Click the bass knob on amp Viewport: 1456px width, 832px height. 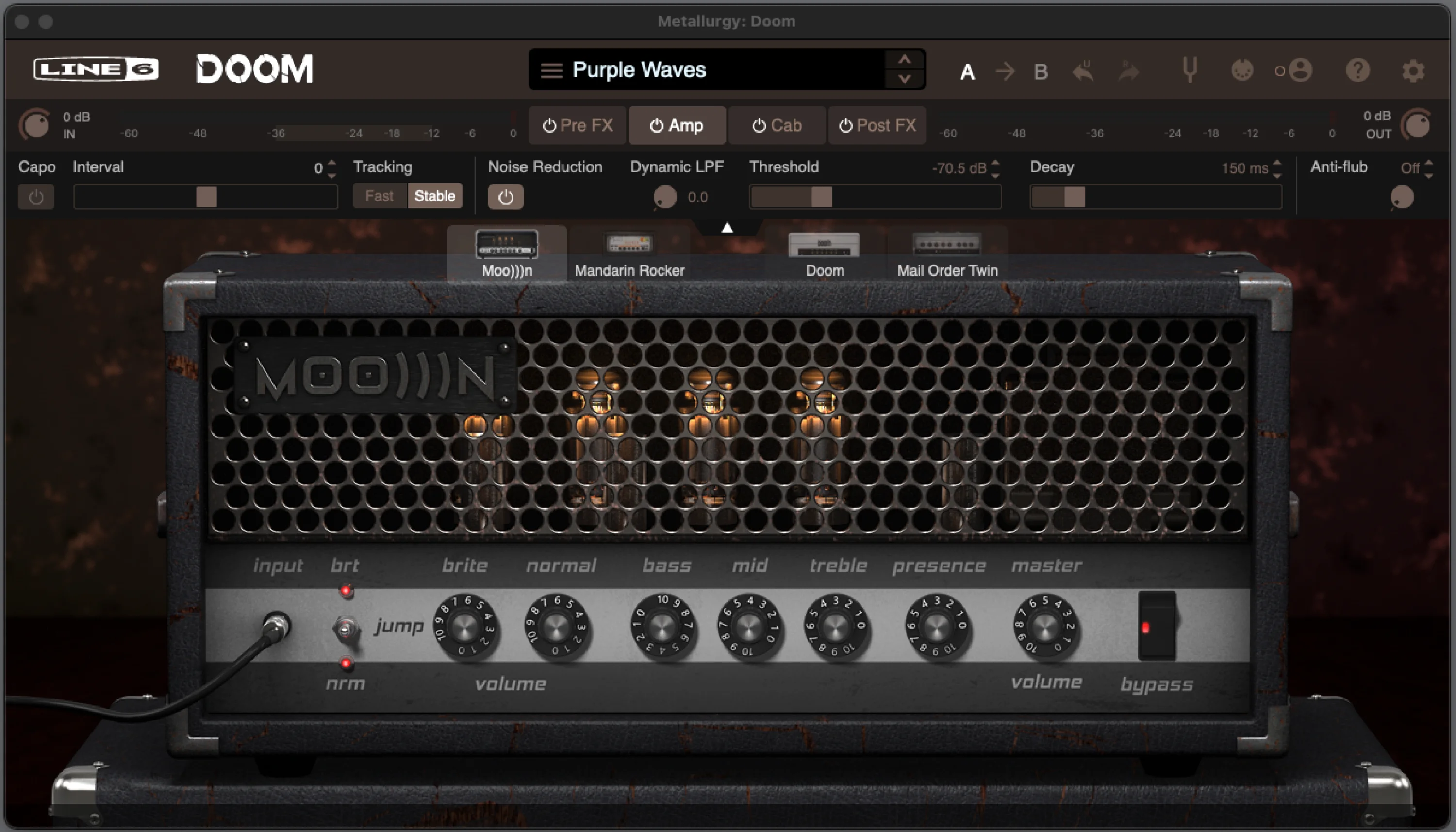point(662,628)
